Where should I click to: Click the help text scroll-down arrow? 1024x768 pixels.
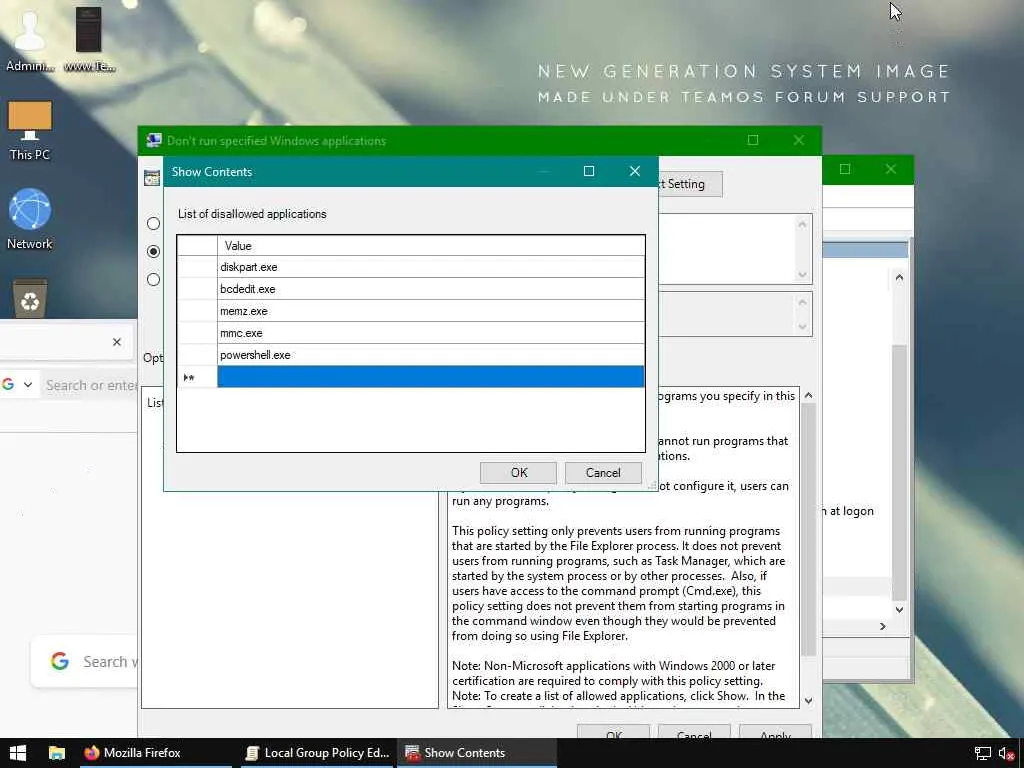coord(808,701)
